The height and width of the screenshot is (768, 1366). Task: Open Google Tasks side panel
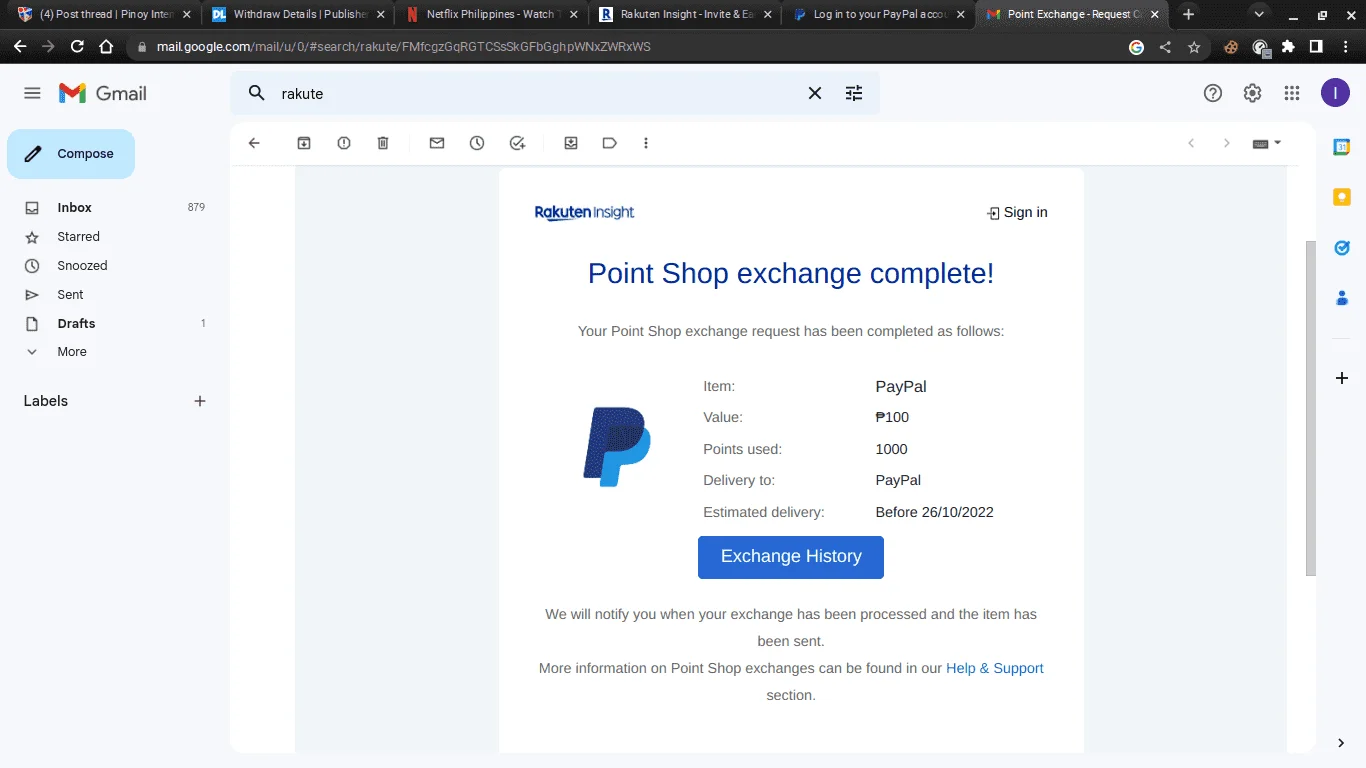1342,247
